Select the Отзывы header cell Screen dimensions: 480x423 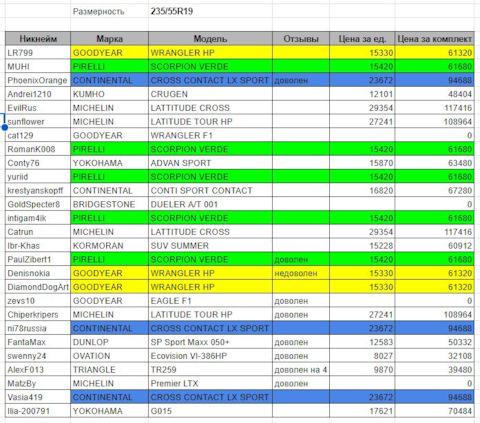click(301, 39)
